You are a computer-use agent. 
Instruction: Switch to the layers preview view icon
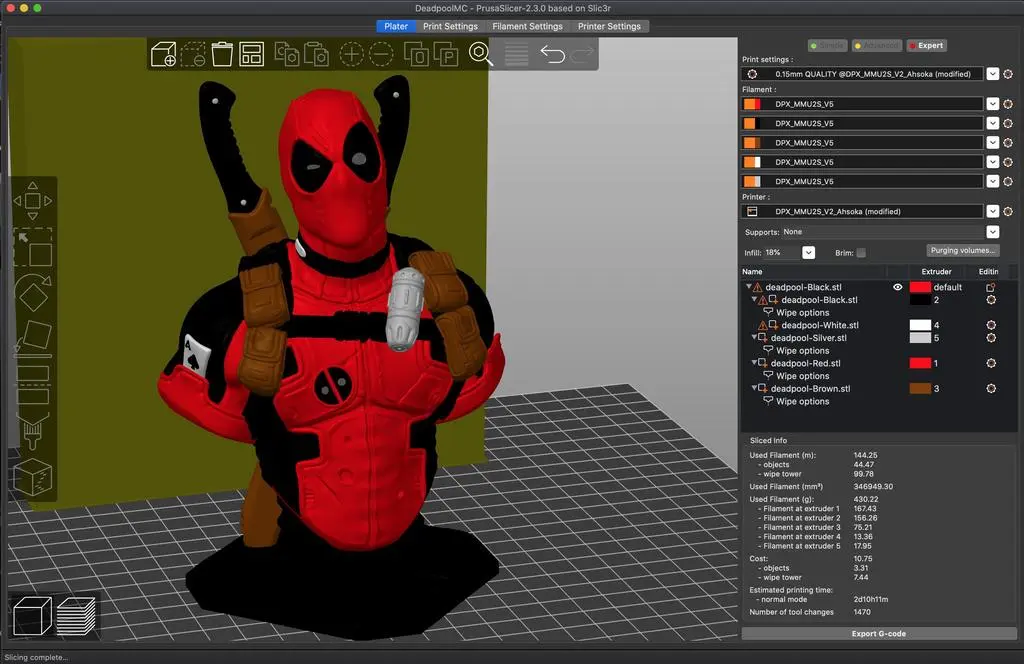76,616
